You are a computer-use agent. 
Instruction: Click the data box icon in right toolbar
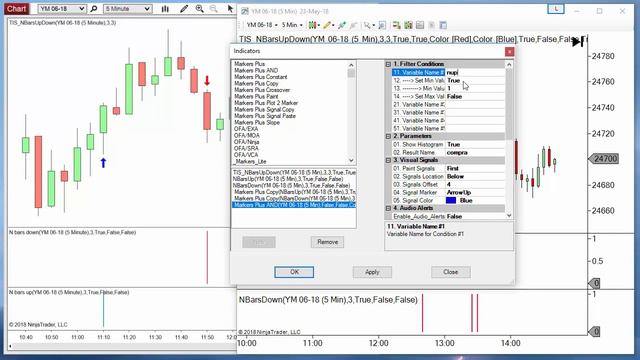420,25
